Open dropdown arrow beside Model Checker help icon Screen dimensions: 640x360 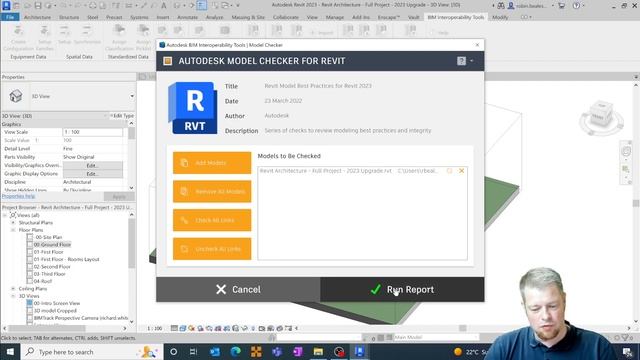(471, 61)
